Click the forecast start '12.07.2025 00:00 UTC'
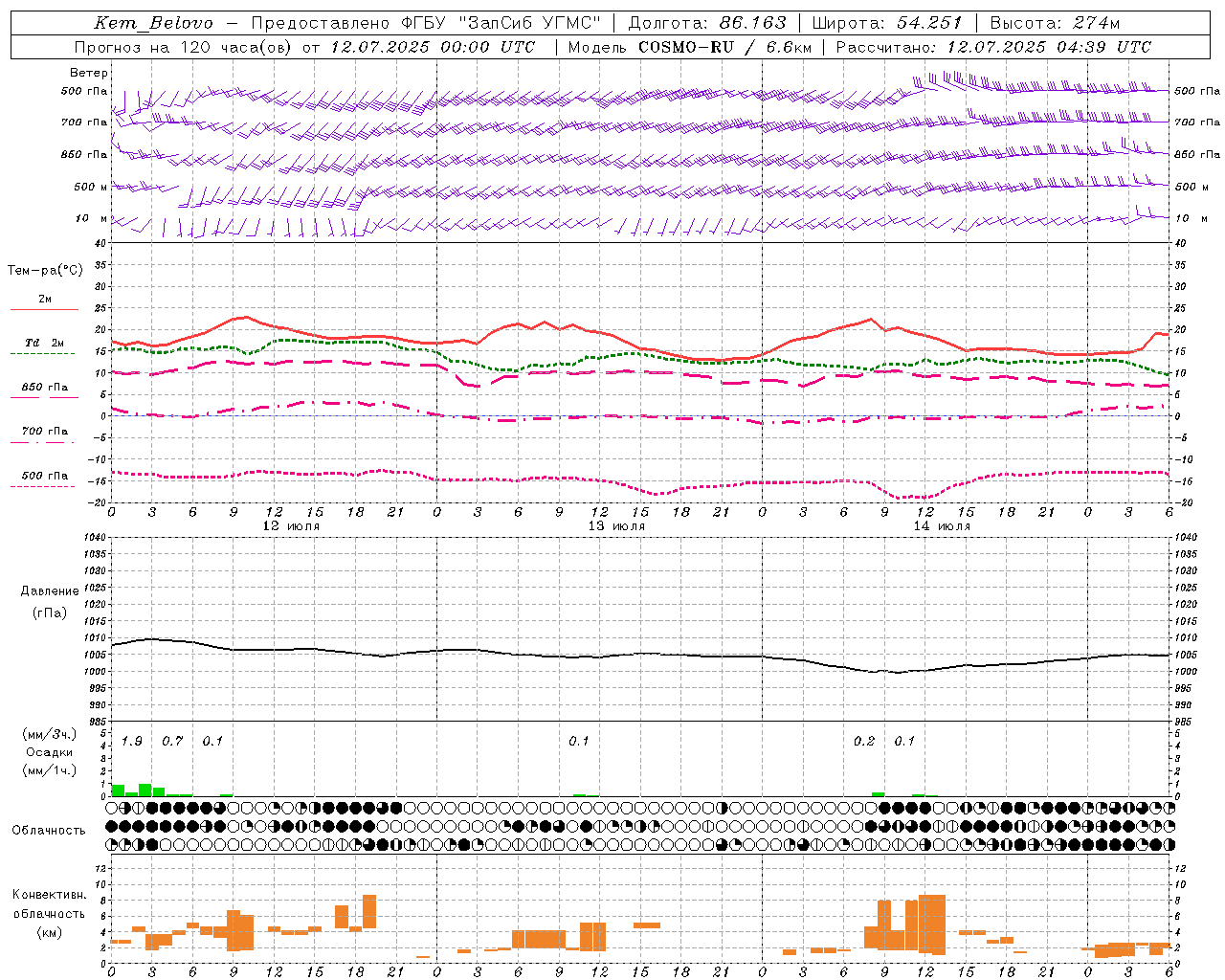The width and height of the screenshot is (1225, 980). coord(432,47)
